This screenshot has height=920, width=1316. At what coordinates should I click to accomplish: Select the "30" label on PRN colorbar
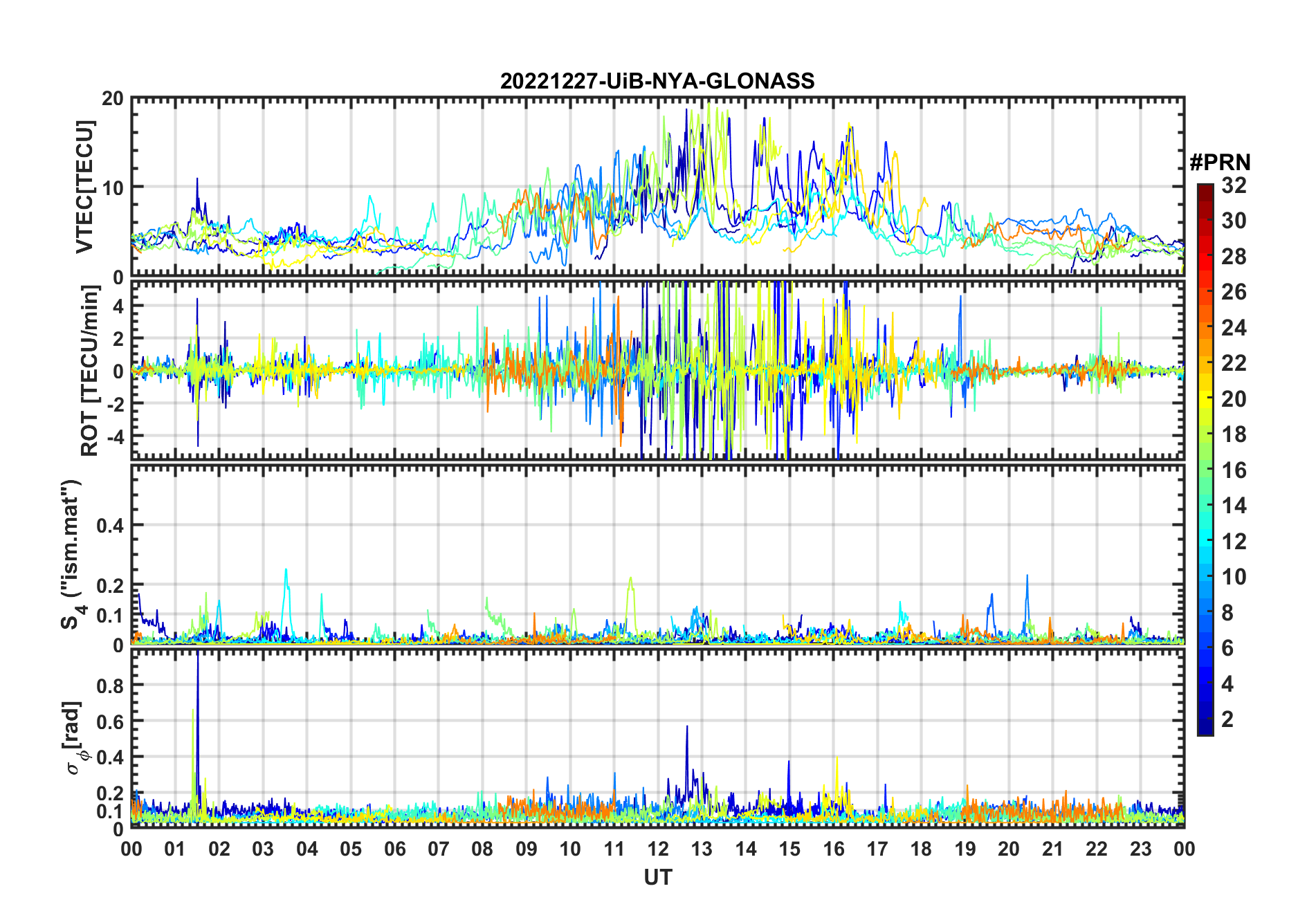pyautogui.click(x=1234, y=221)
